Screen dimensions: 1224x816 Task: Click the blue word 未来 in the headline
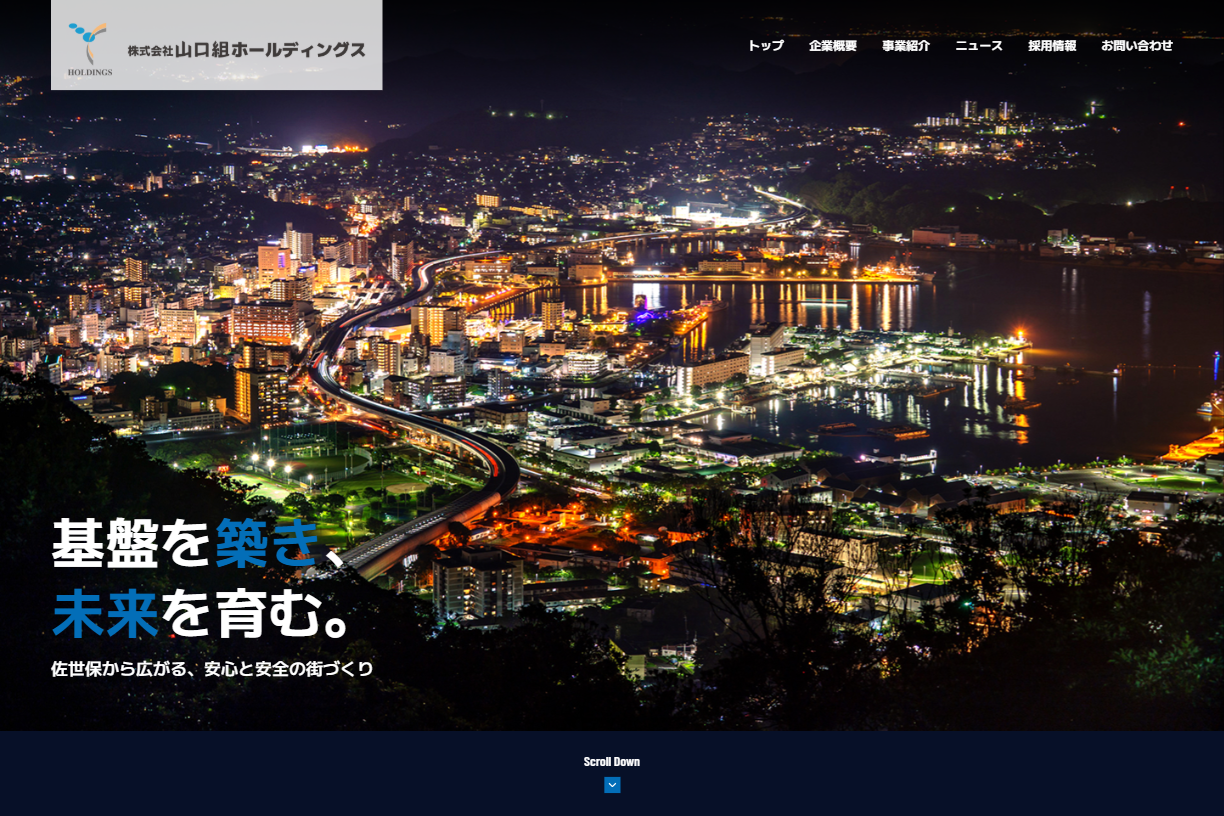[106, 614]
